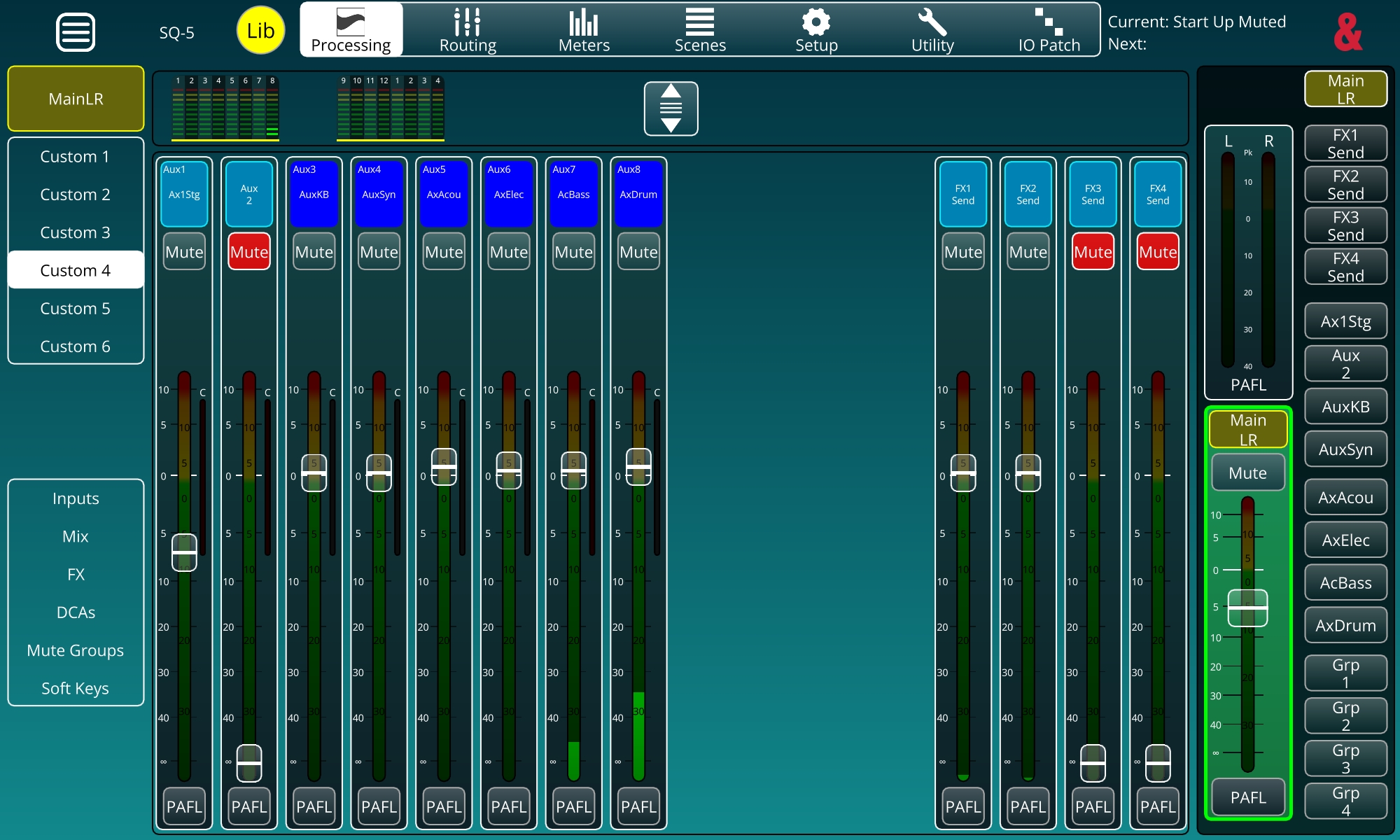
Task: Expand the meter section with up-down arrows
Action: 671,108
